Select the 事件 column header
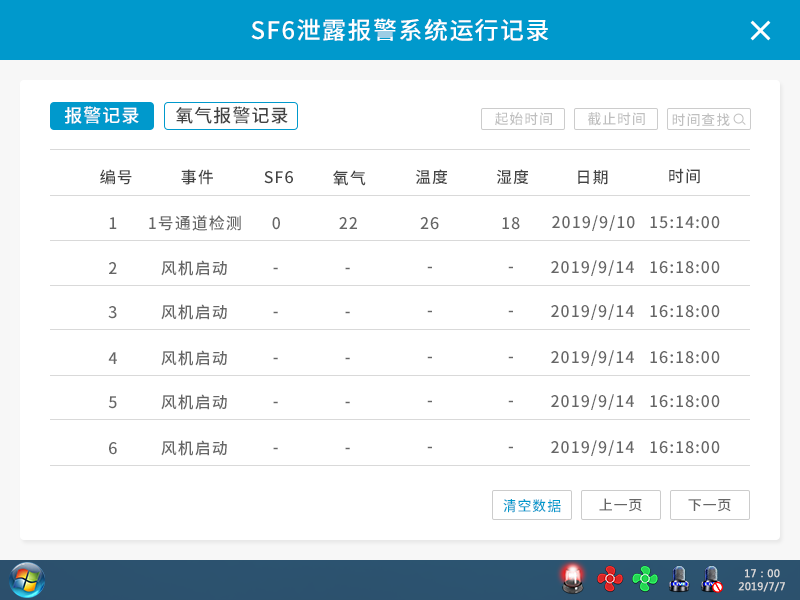Image resolution: width=800 pixels, height=600 pixels. (197, 177)
